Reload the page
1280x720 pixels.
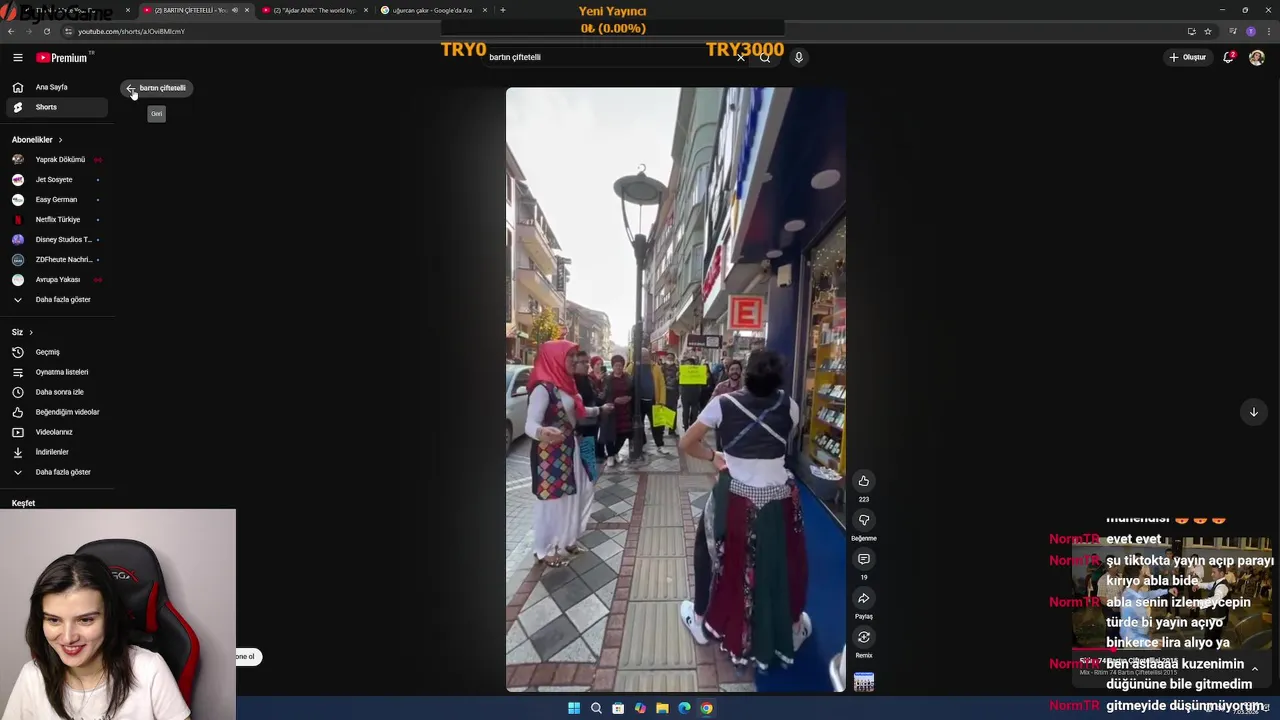[46, 31]
